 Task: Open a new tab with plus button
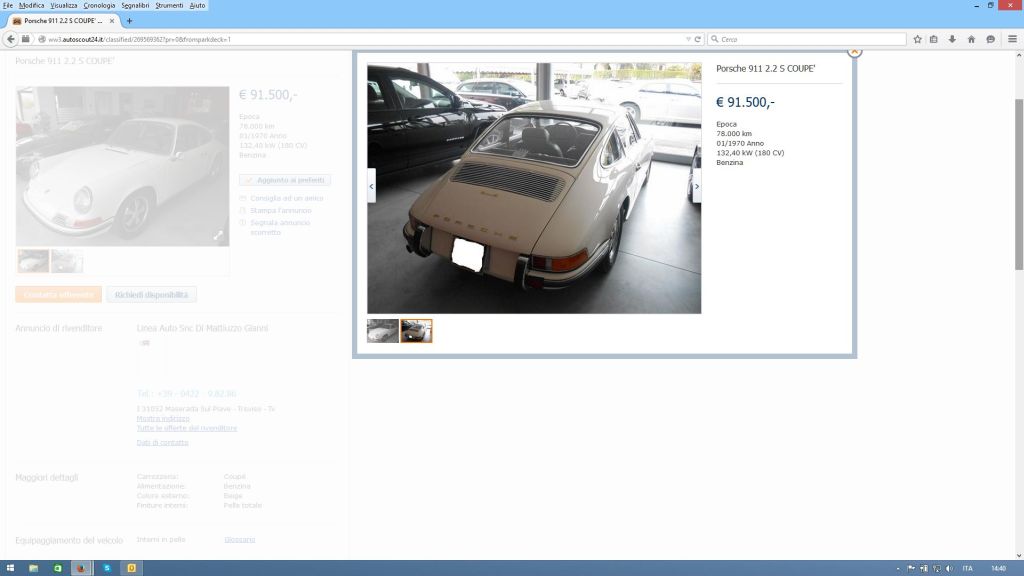point(129,21)
